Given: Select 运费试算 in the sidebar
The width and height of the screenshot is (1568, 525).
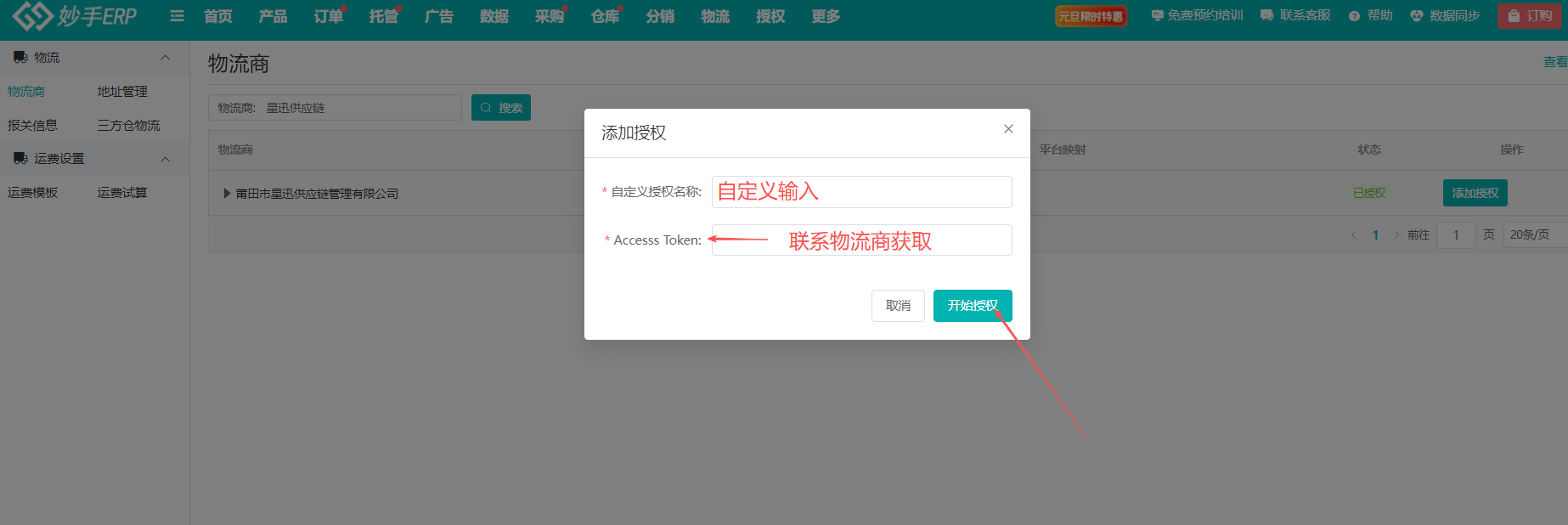Looking at the screenshot, I should [x=122, y=193].
